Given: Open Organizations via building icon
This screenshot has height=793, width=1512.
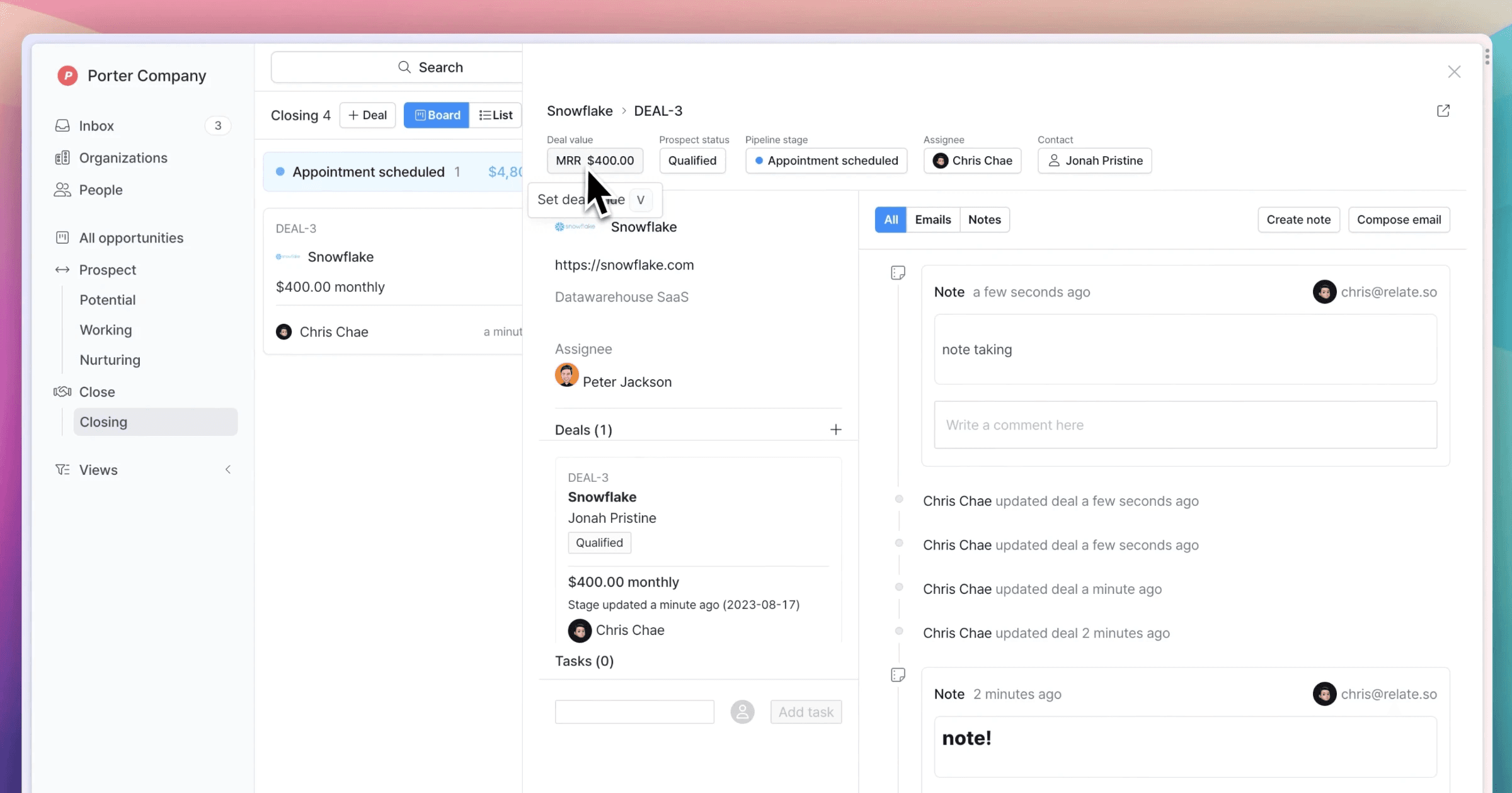Looking at the screenshot, I should click(62, 157).
